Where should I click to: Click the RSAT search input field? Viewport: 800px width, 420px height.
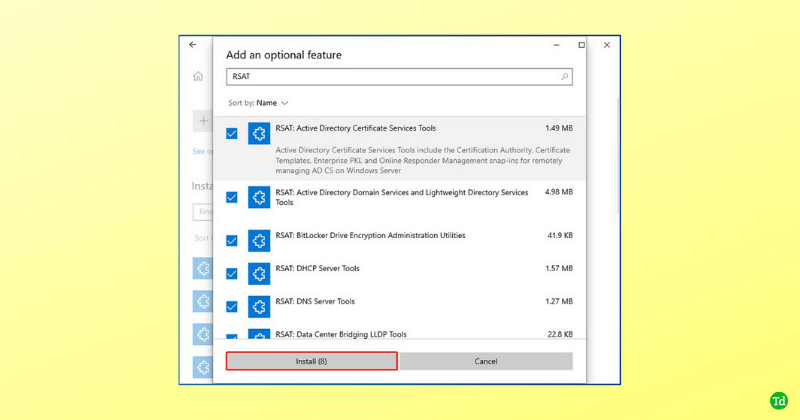[399, 77]
